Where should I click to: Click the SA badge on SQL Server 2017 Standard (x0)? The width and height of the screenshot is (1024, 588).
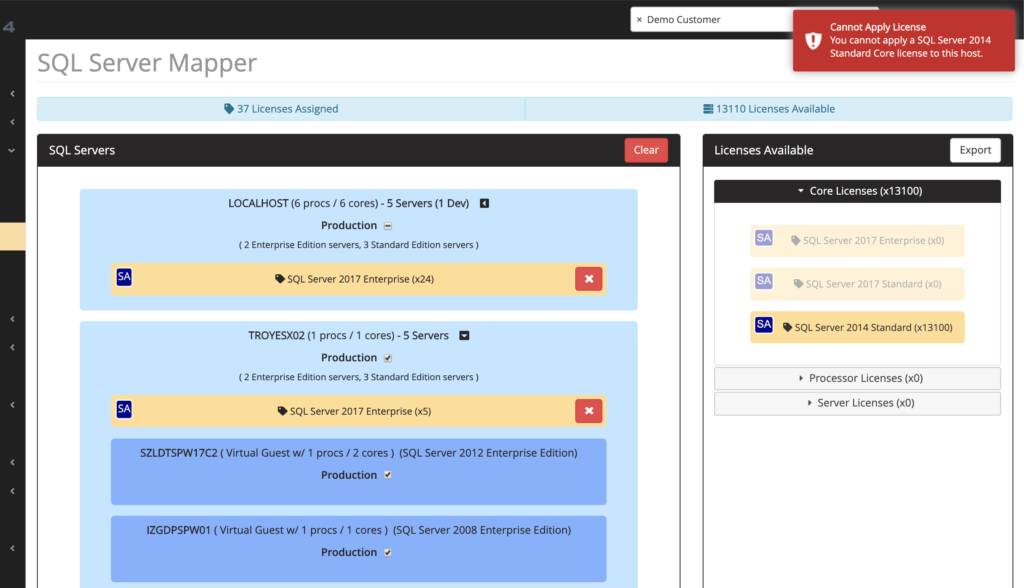763,283
